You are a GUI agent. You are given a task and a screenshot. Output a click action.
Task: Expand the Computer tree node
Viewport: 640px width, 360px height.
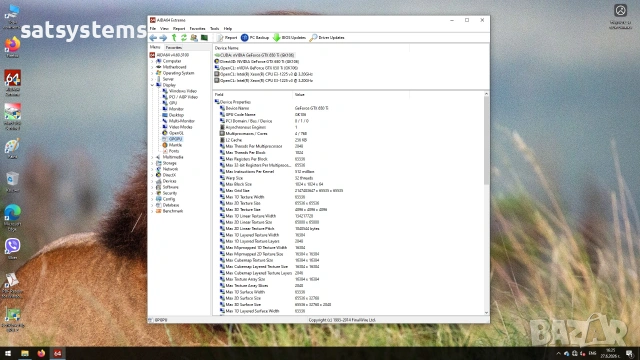(x=153, y=61)
